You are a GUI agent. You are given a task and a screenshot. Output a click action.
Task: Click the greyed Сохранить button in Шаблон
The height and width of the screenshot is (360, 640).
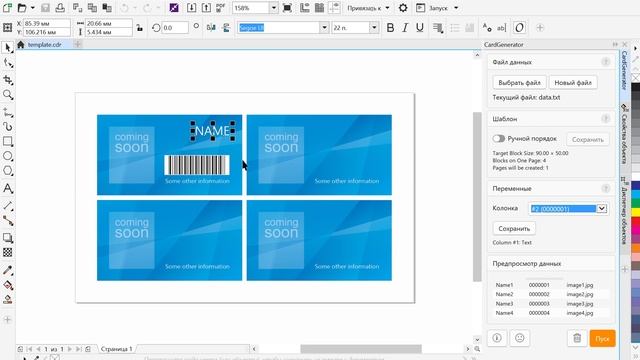click(587, 139)
